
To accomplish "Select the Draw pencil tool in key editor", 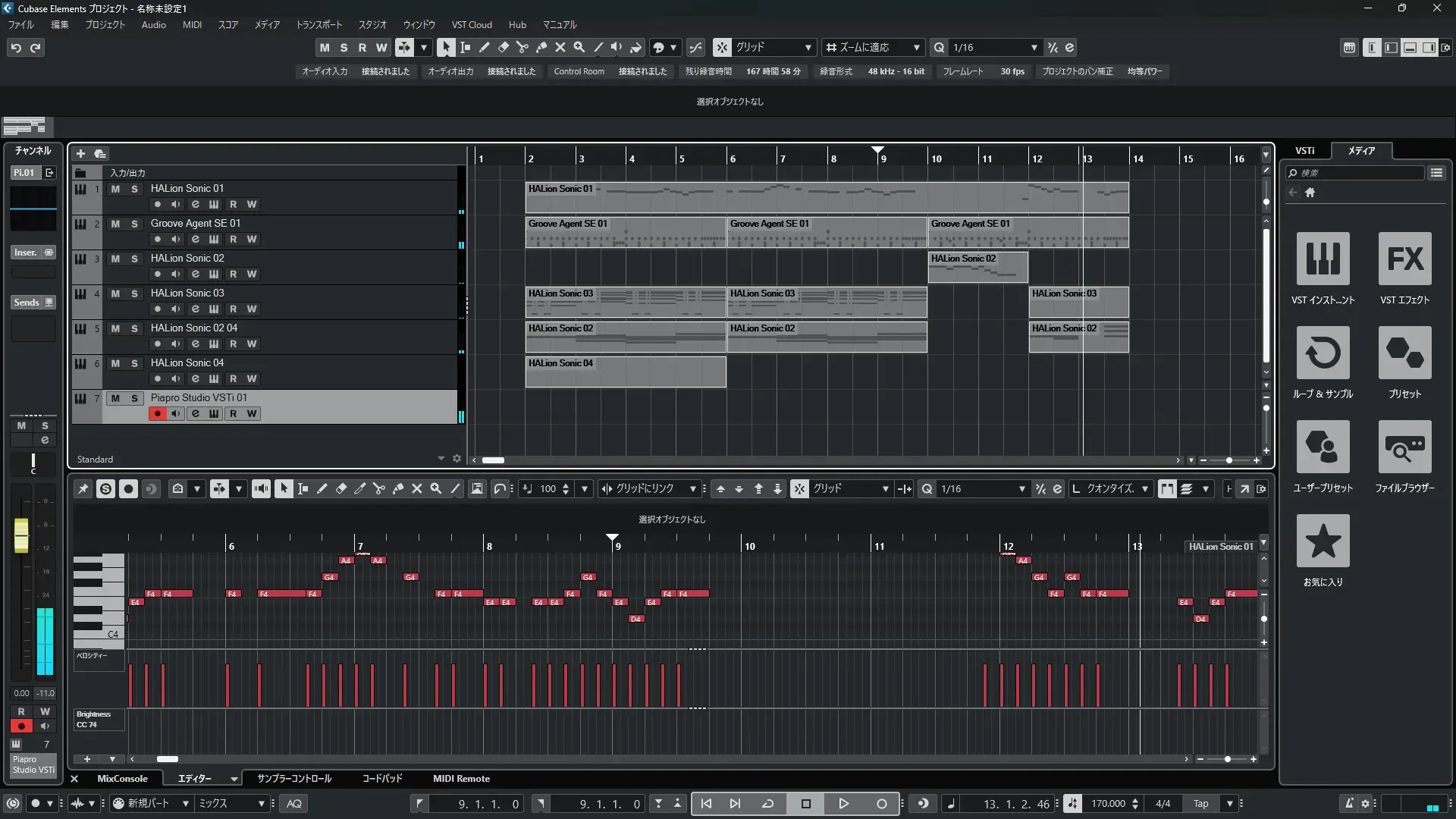I will coord(322,489).
